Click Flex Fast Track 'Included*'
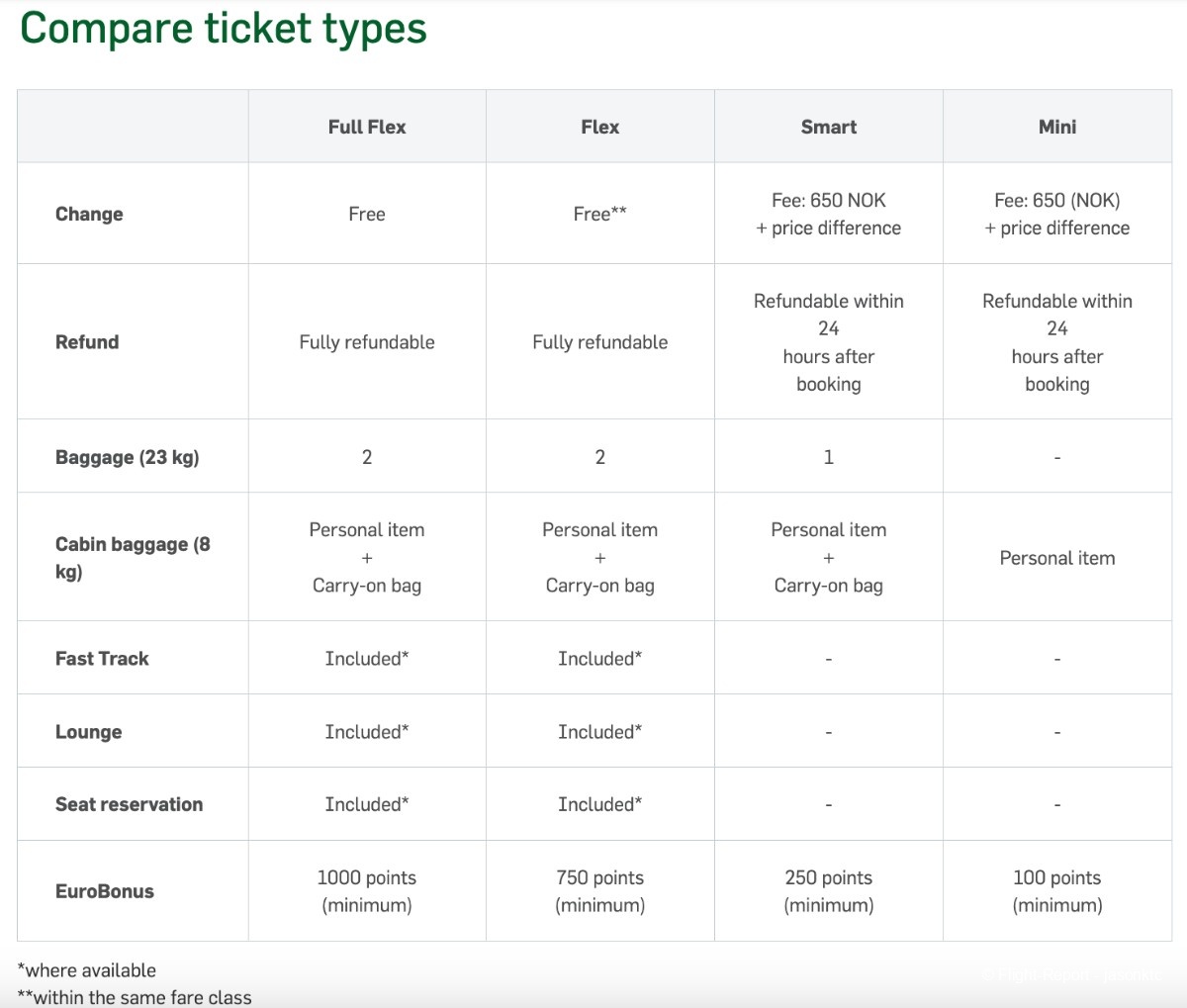The image size is (1187, 1008). [x=600, y=659]
